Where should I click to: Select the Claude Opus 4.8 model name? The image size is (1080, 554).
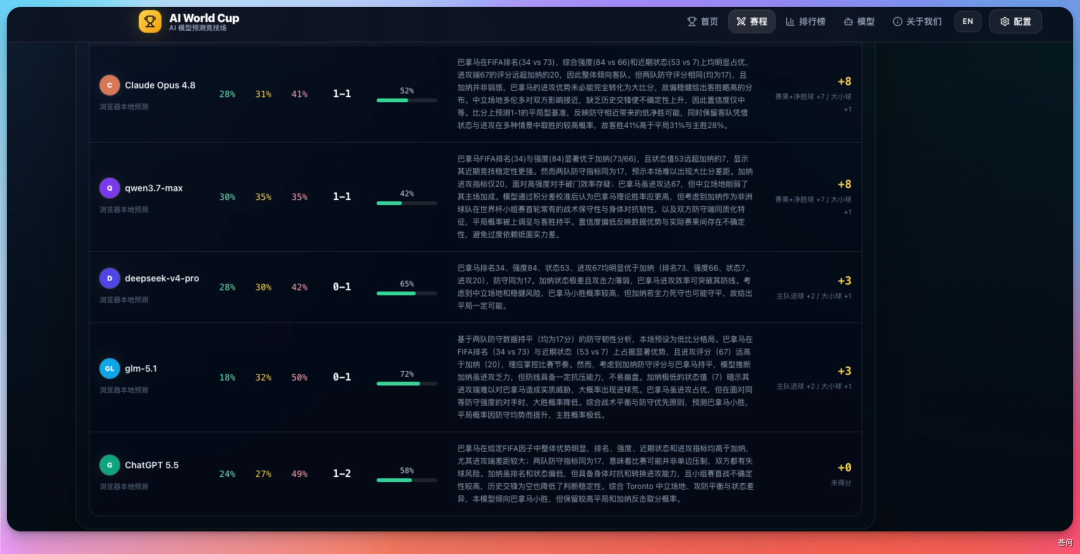[x=160, y=85]
